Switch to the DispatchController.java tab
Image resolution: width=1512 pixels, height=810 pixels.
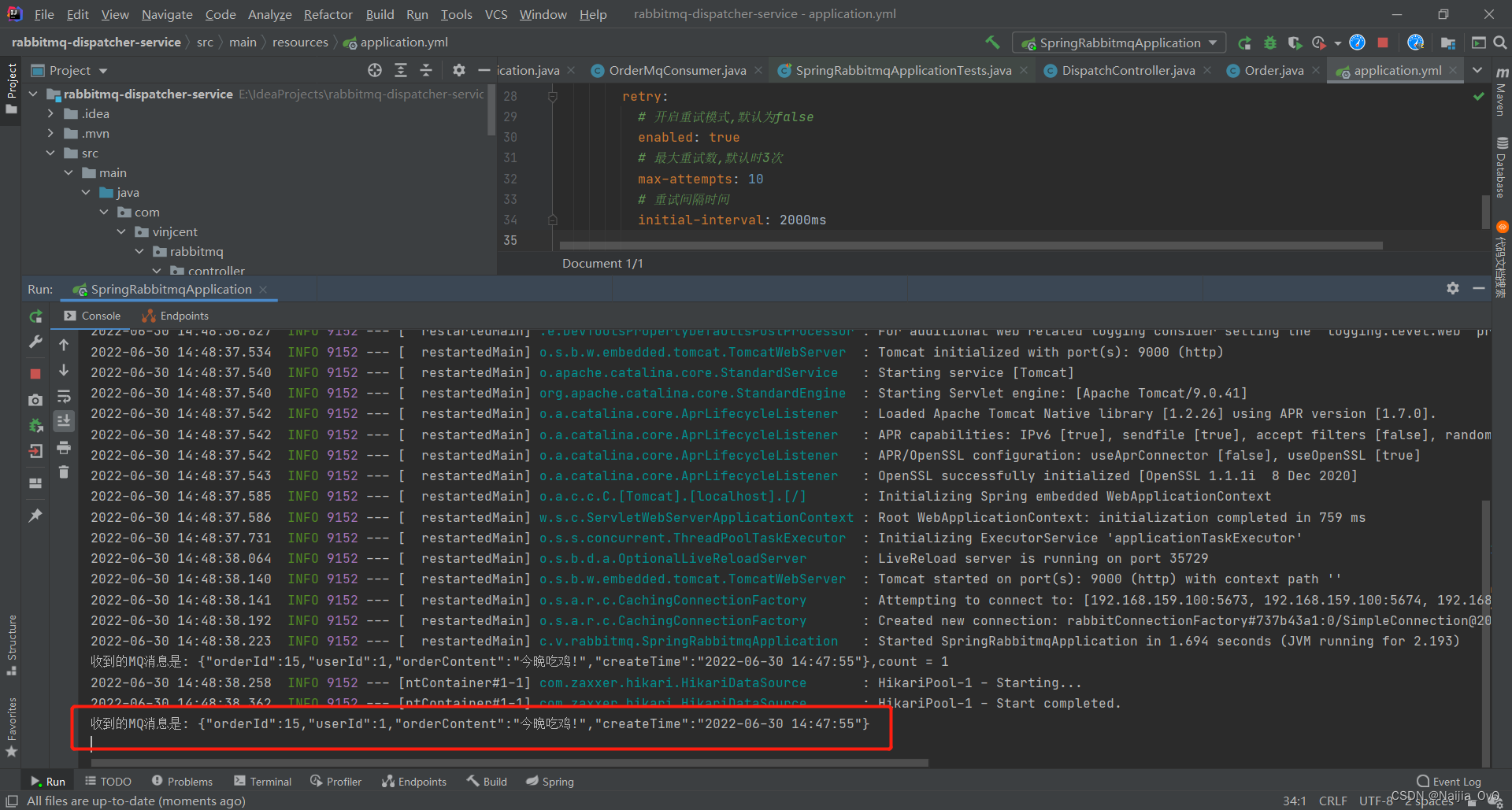tap(1128, 70)
